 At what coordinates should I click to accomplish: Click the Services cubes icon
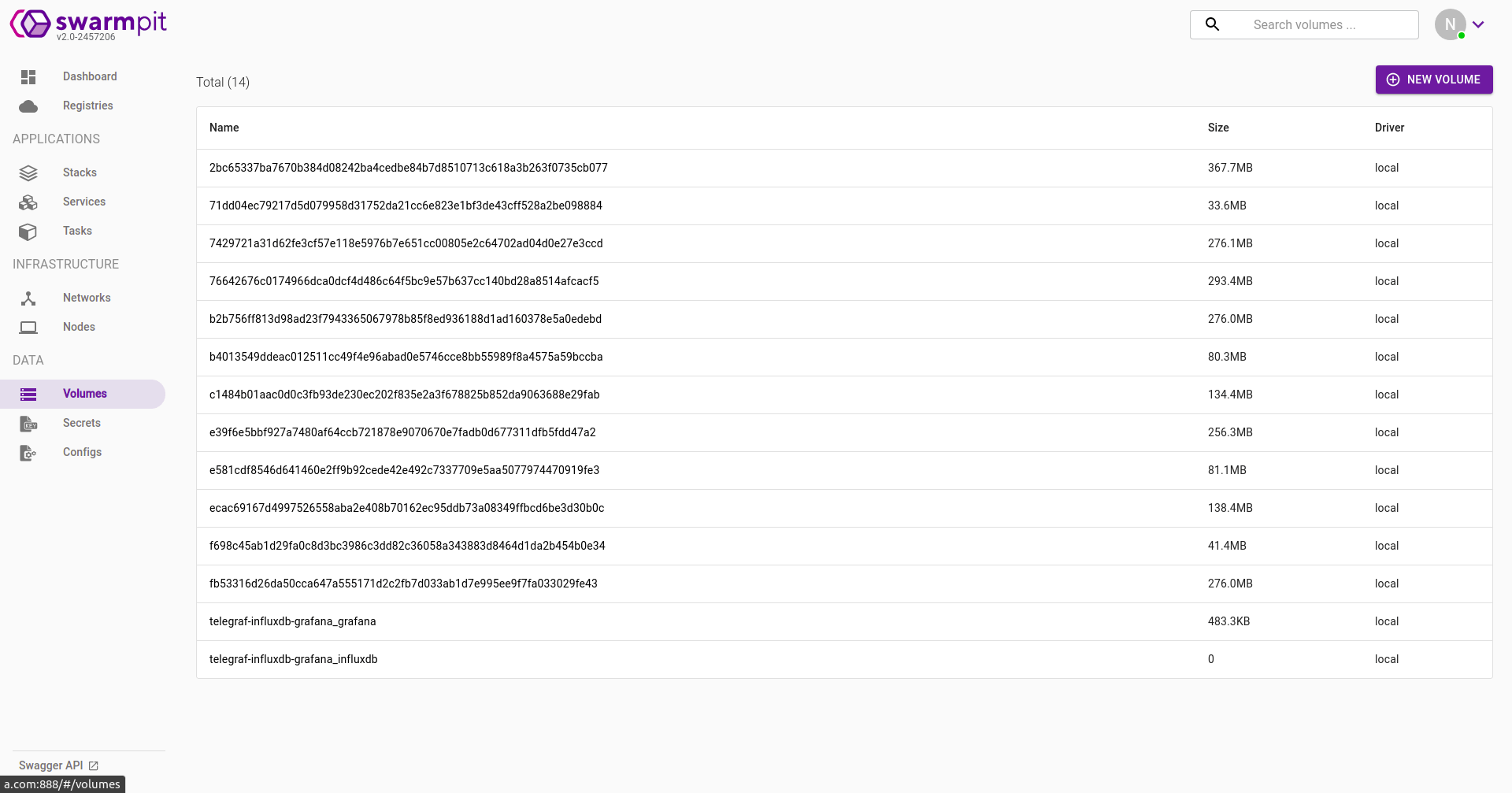(28, 202)
